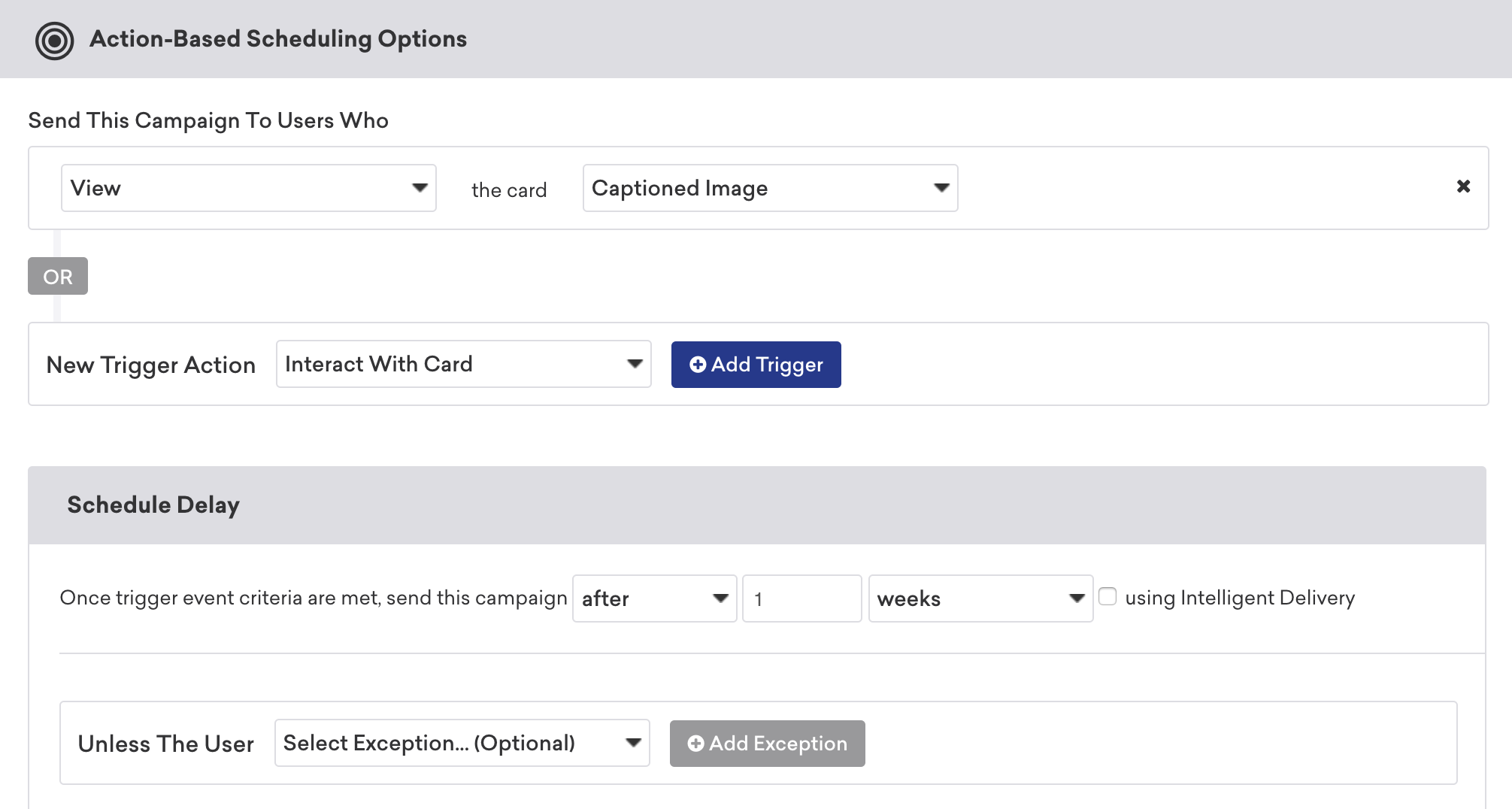Open the 'after' delay timing dropdown
This screenshot has width=1512, height=809.
pos(653,598)
